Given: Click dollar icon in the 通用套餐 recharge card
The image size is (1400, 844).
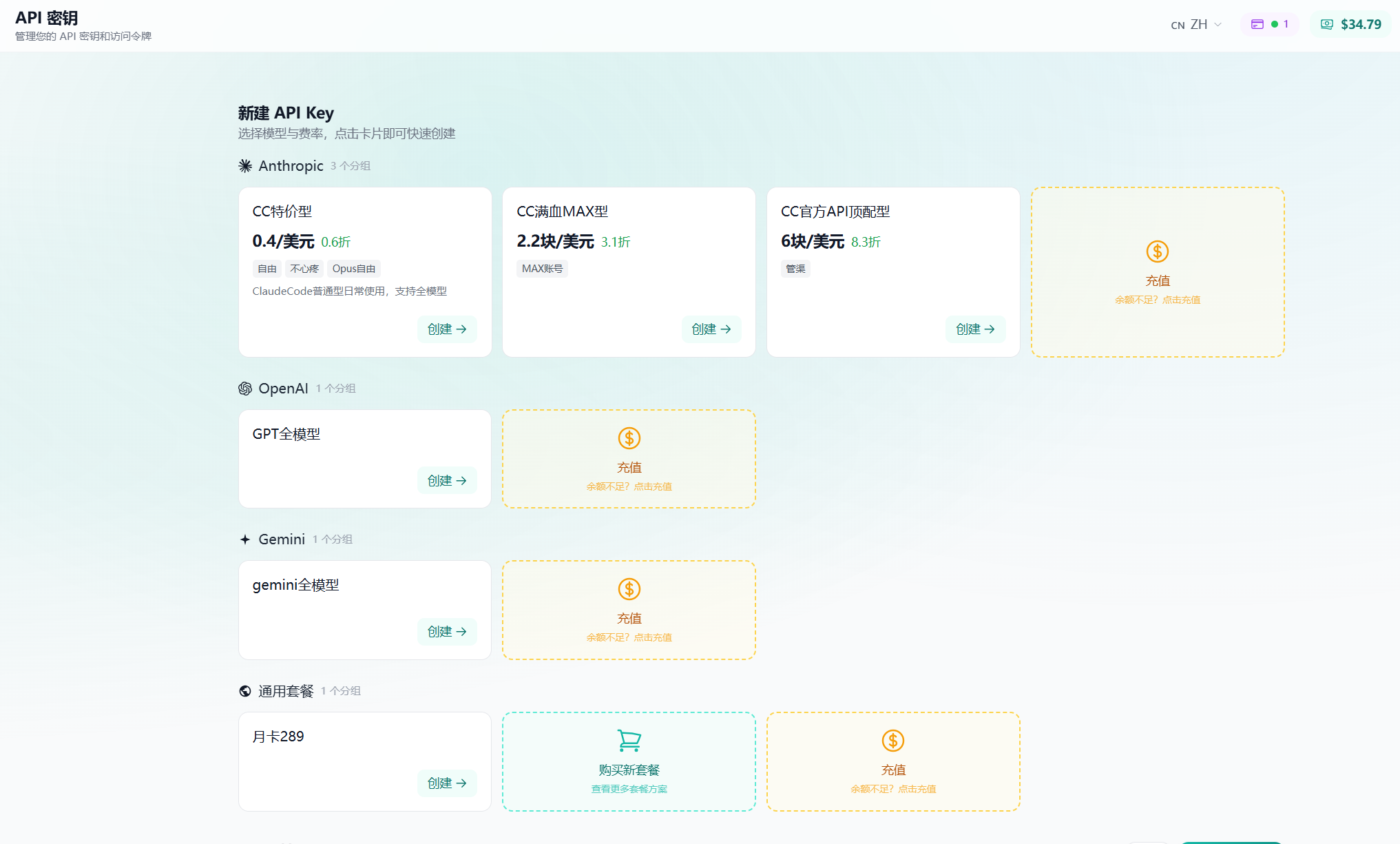Looking at the screenshot, I should 892,741.
